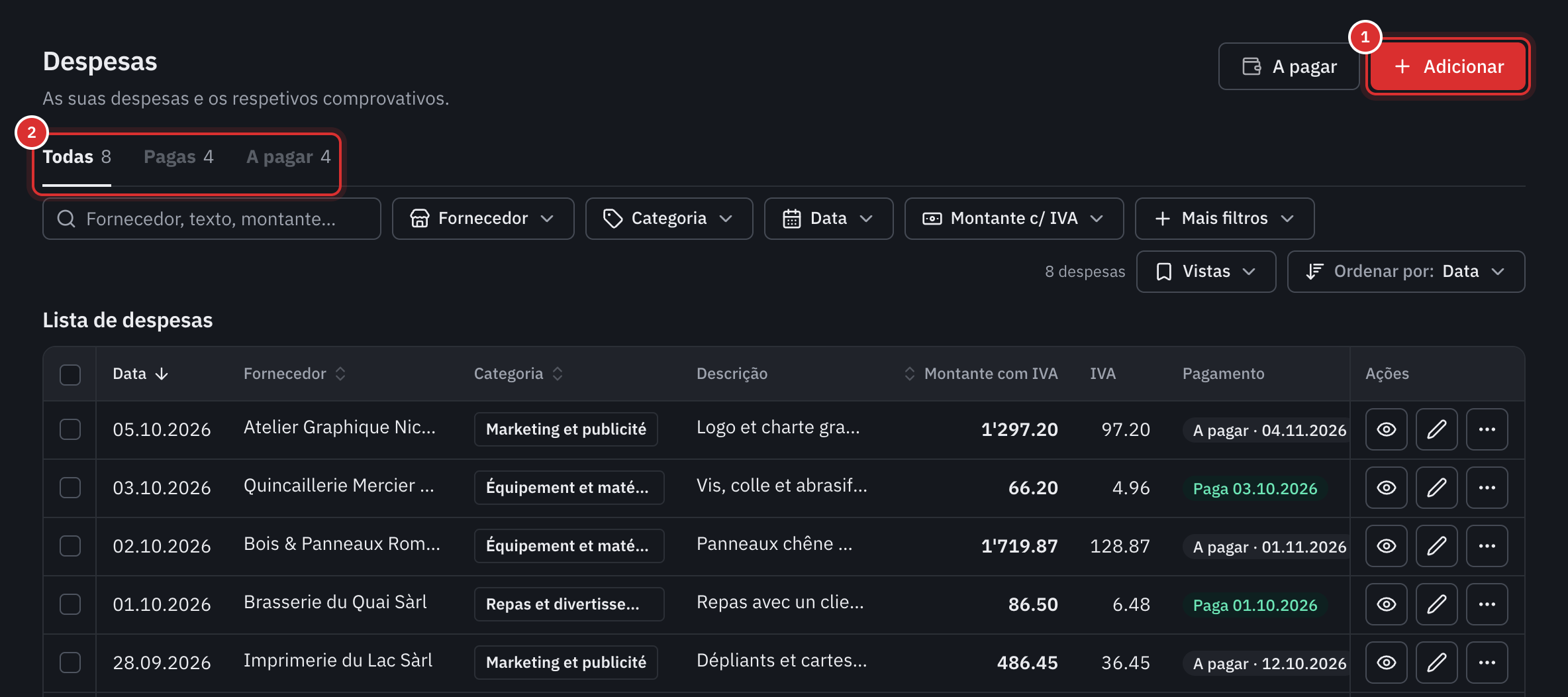
Task: Edit the Quincaillerie Mercier expense
Action: point(1436,488)
